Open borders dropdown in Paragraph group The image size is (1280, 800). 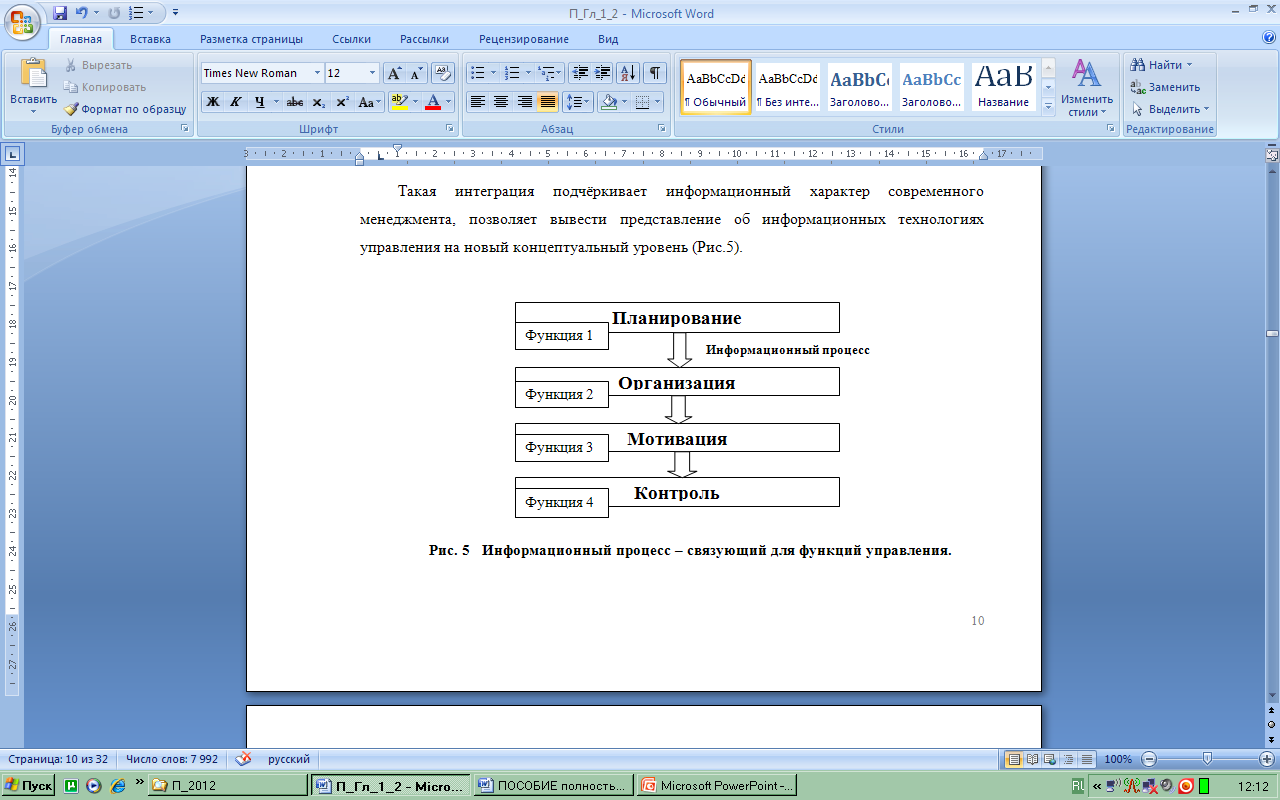click(x=656, y=102)
